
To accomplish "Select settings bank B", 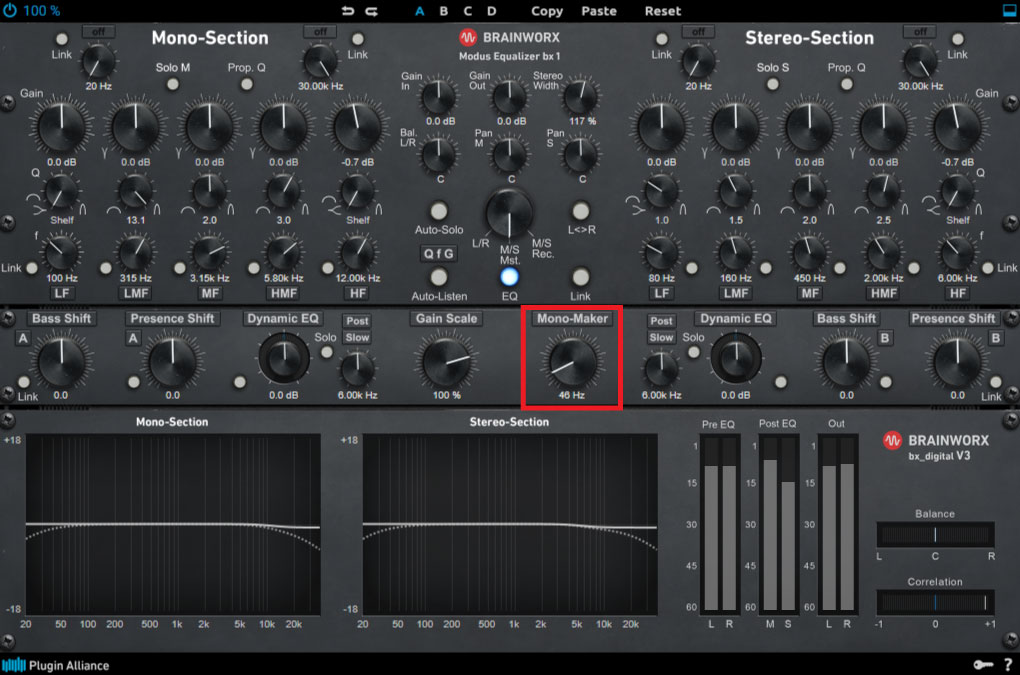I will pyautogui.click(x=444, y=11).
